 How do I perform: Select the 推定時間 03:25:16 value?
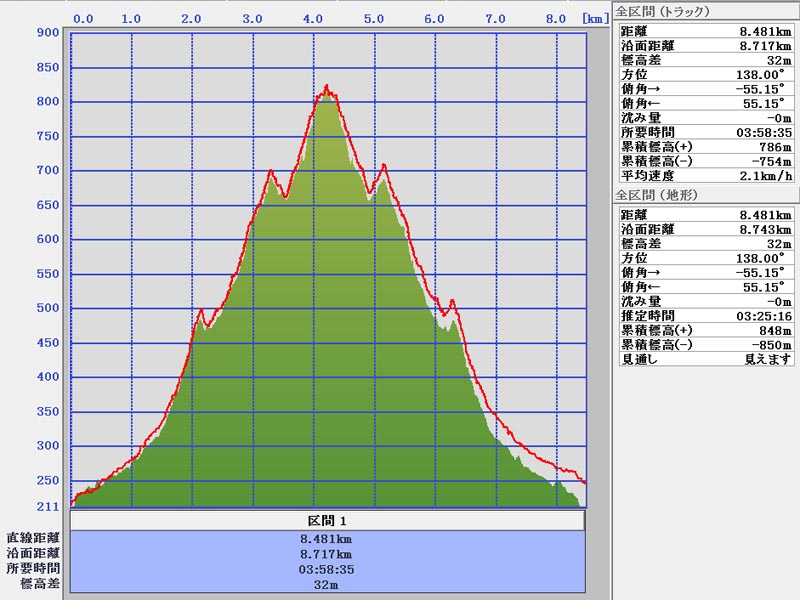click(760, 316)
